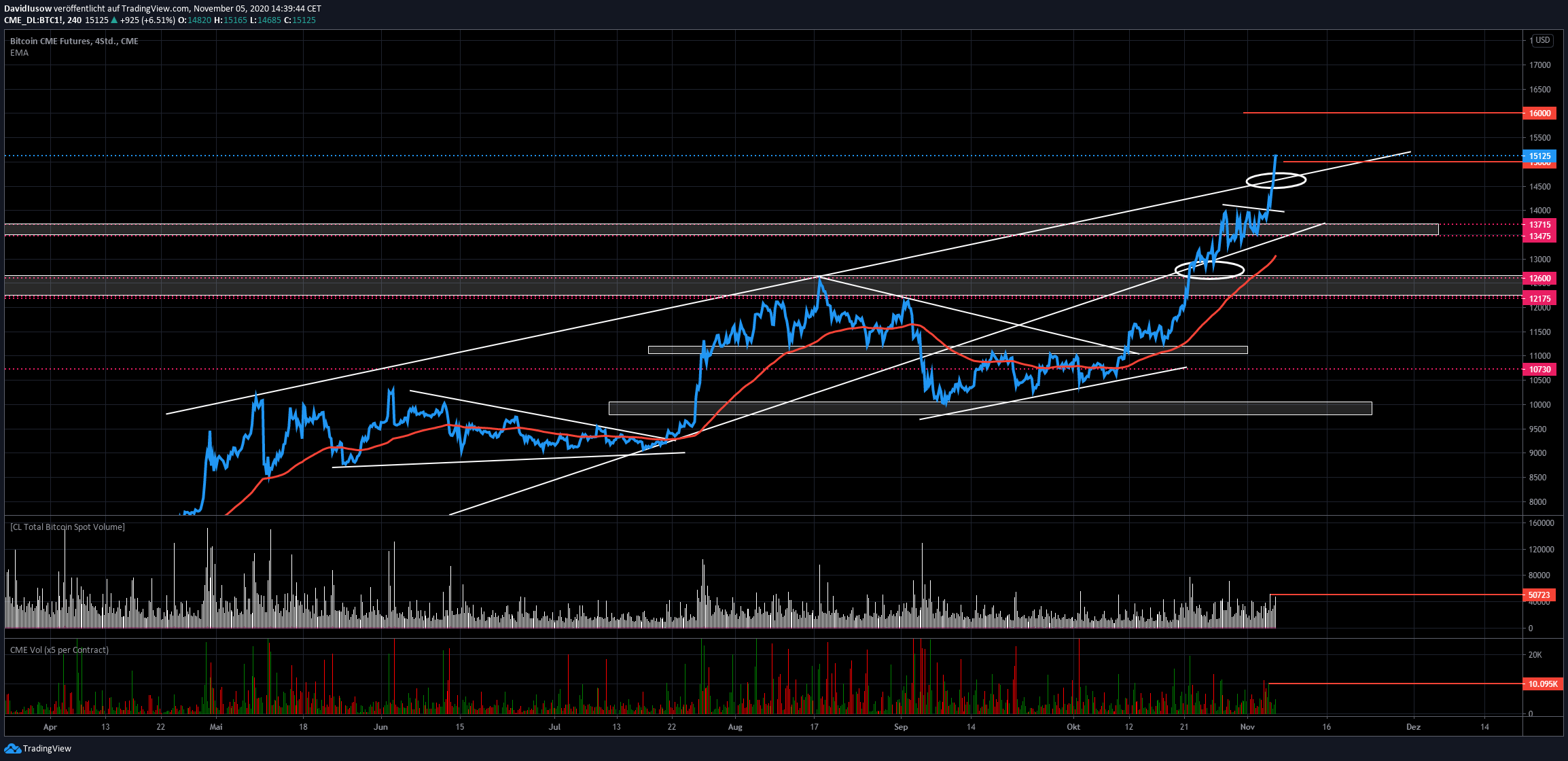Click the Apr date on time axis
The height and width of the screenshot is (761, 1568).
50,726
